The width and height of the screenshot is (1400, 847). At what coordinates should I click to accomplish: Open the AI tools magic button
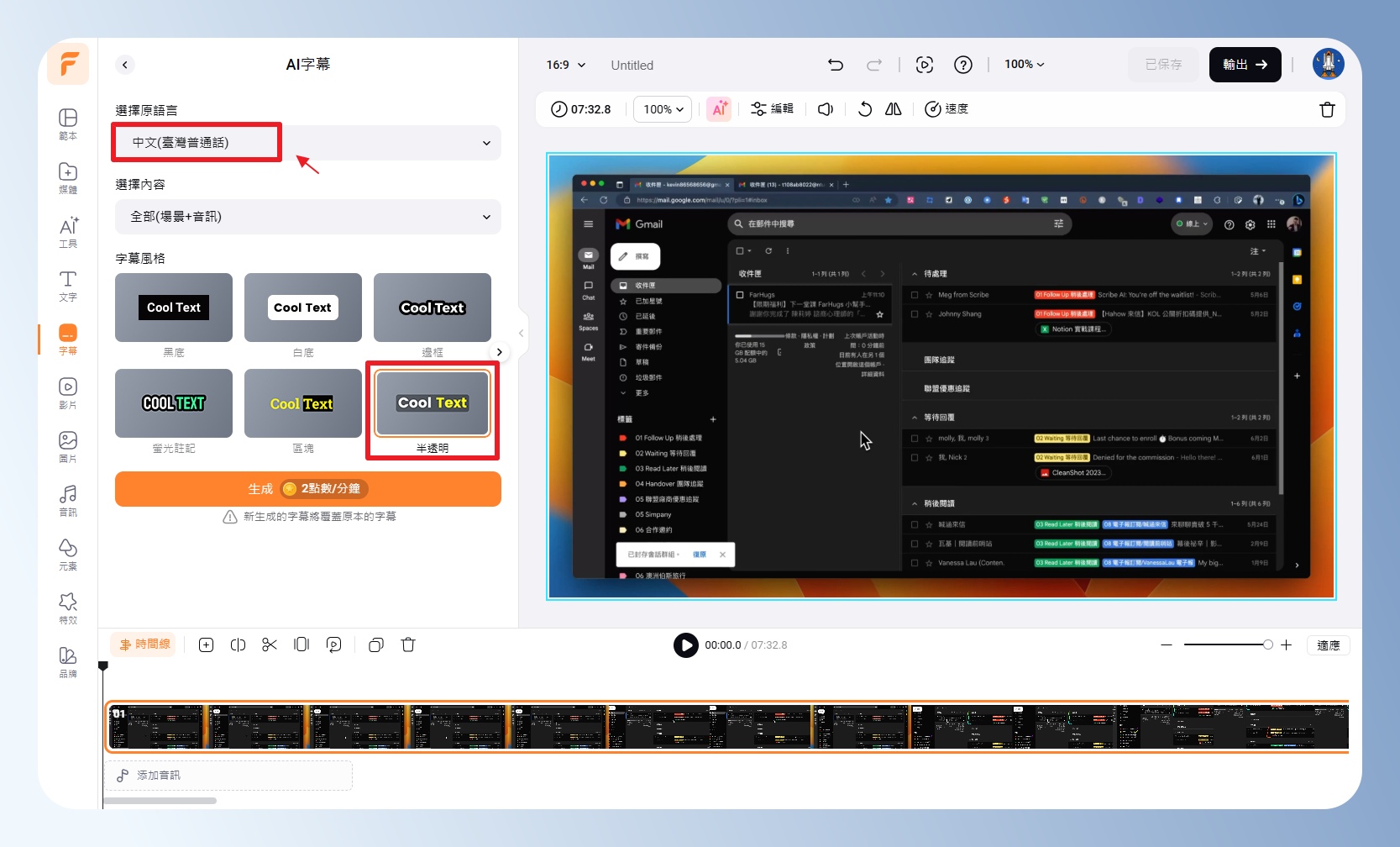coord(719,109)
